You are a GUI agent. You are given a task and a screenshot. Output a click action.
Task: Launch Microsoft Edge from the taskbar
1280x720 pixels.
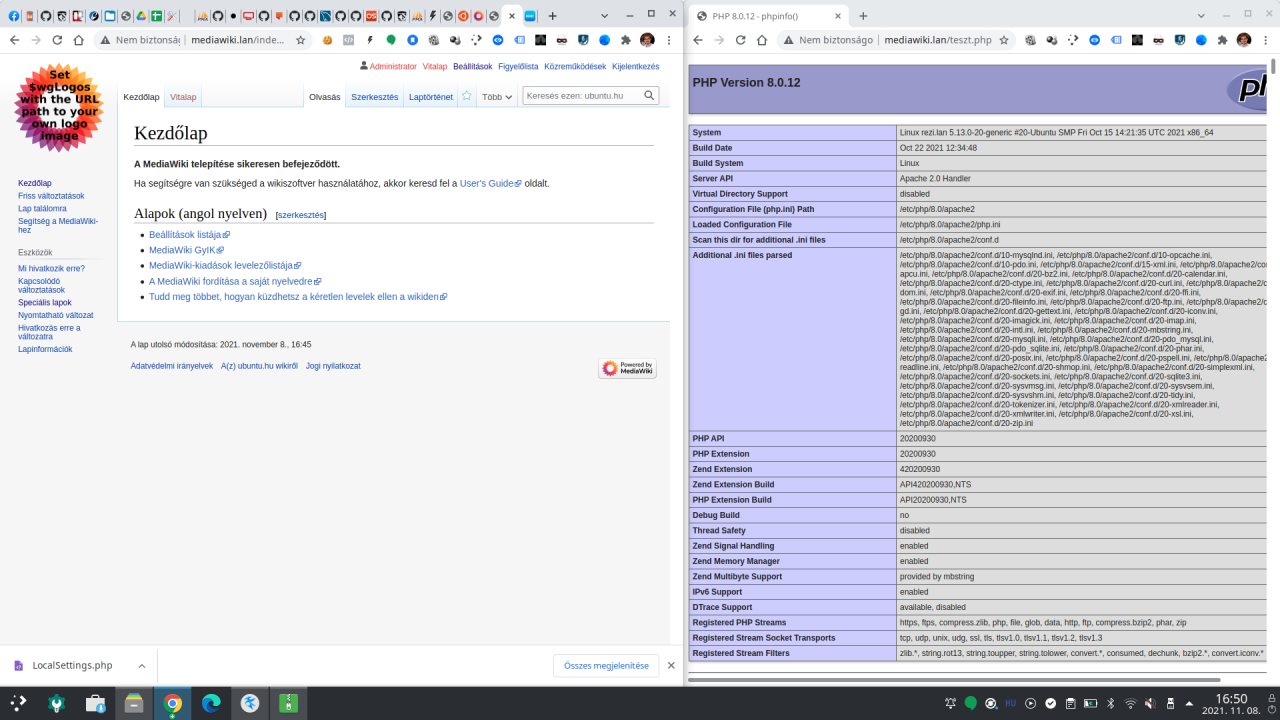(x=212, y=703)
